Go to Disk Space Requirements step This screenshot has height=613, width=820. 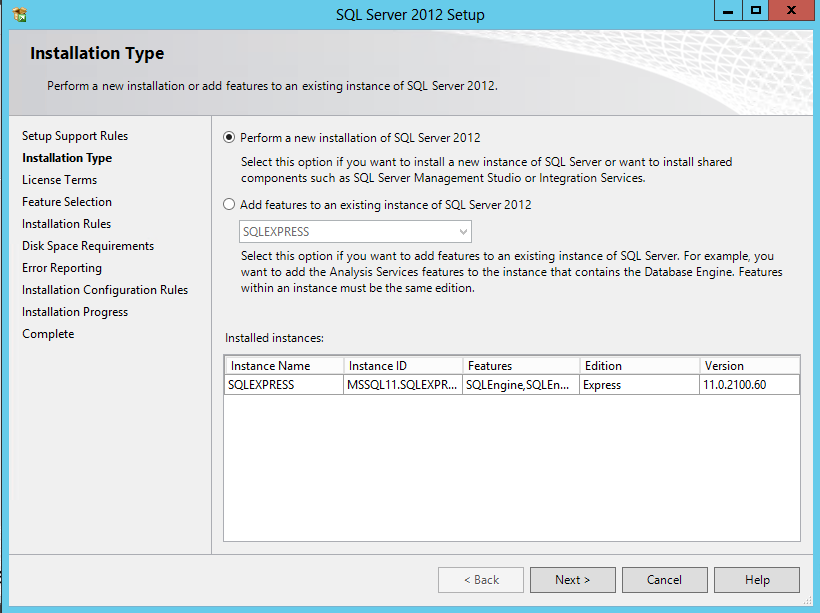click(x=88, y=246)
